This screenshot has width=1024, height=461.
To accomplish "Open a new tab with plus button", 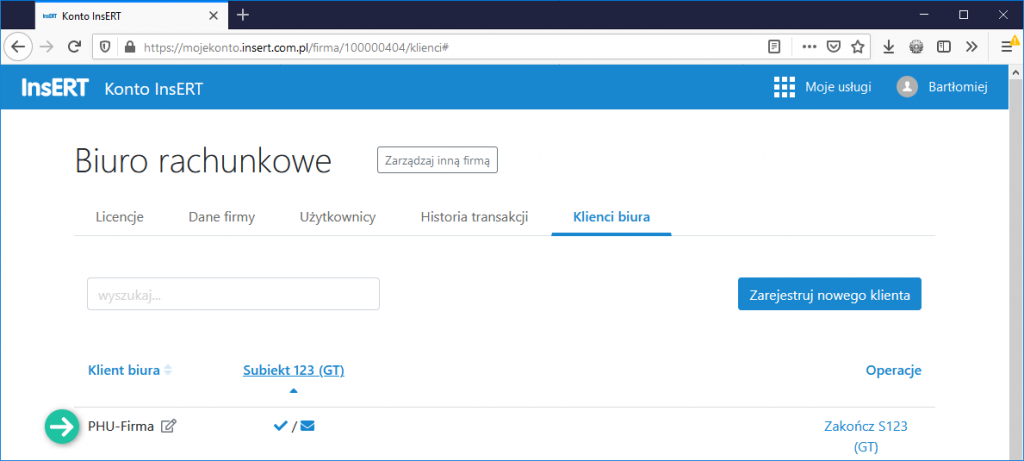I will click(x=242, y=15).
